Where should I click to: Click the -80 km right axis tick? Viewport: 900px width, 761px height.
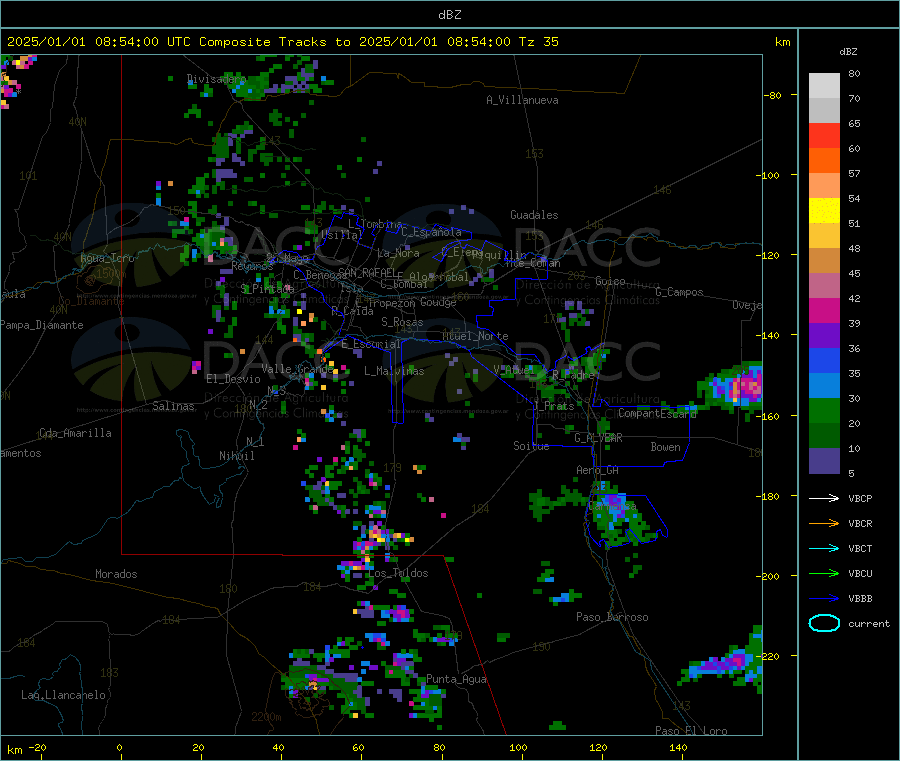pyautogui.click(x=773, y=95)
